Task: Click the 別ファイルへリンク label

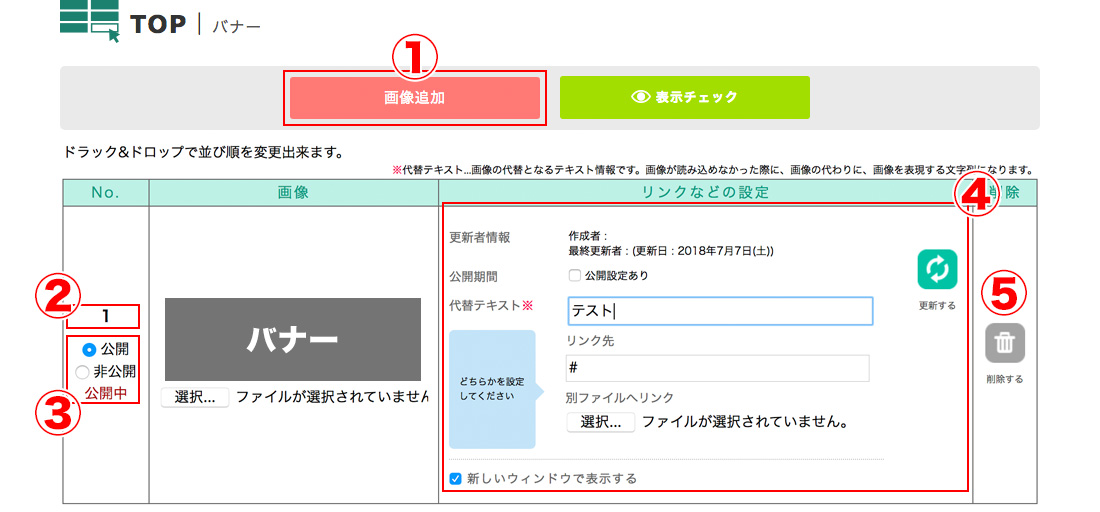Action: 619,398
